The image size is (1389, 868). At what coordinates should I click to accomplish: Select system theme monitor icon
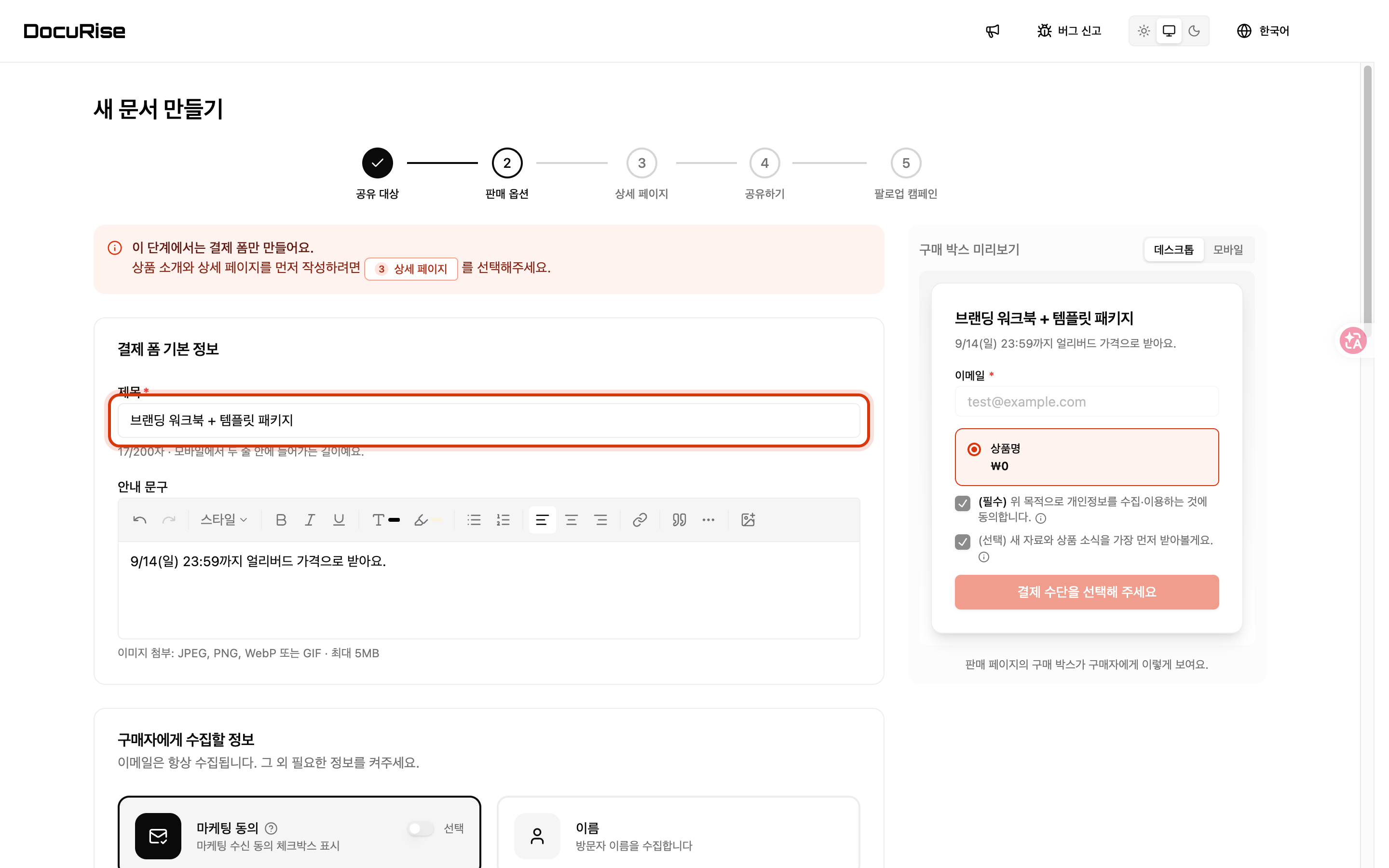[x=1169, y=31]
